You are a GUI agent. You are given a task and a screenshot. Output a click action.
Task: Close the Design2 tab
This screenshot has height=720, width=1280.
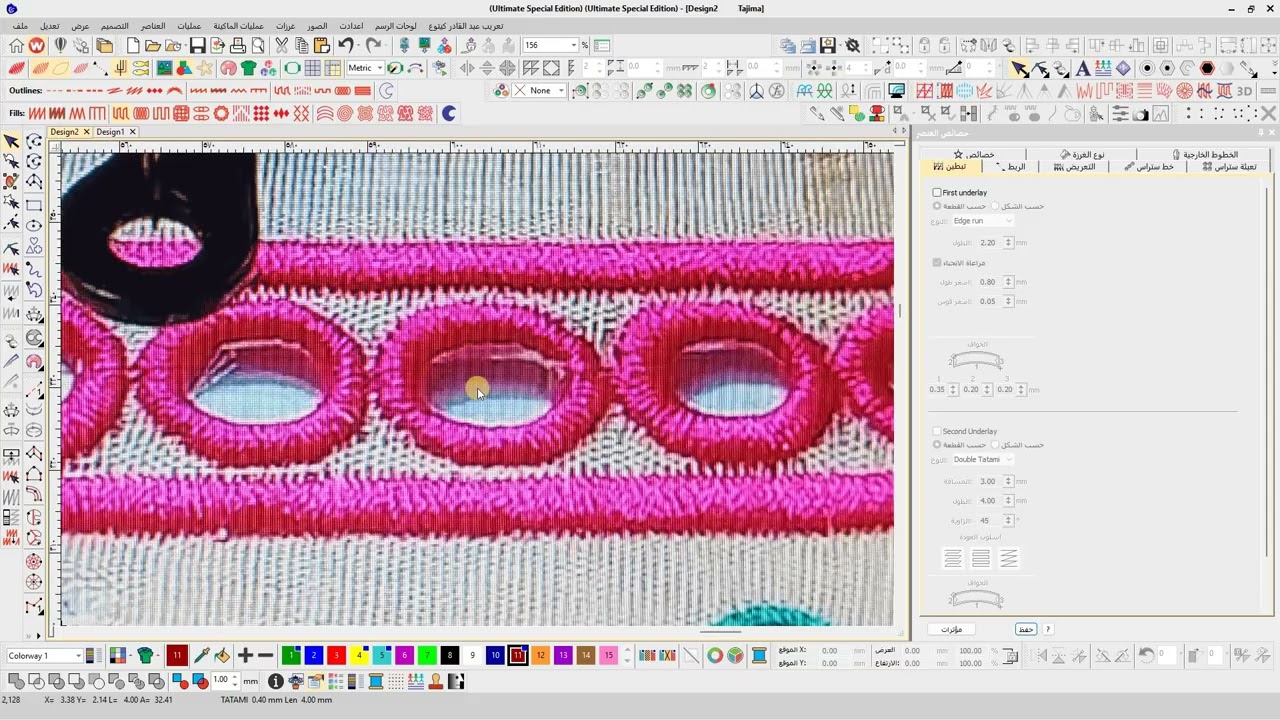(x=87, y=132)
